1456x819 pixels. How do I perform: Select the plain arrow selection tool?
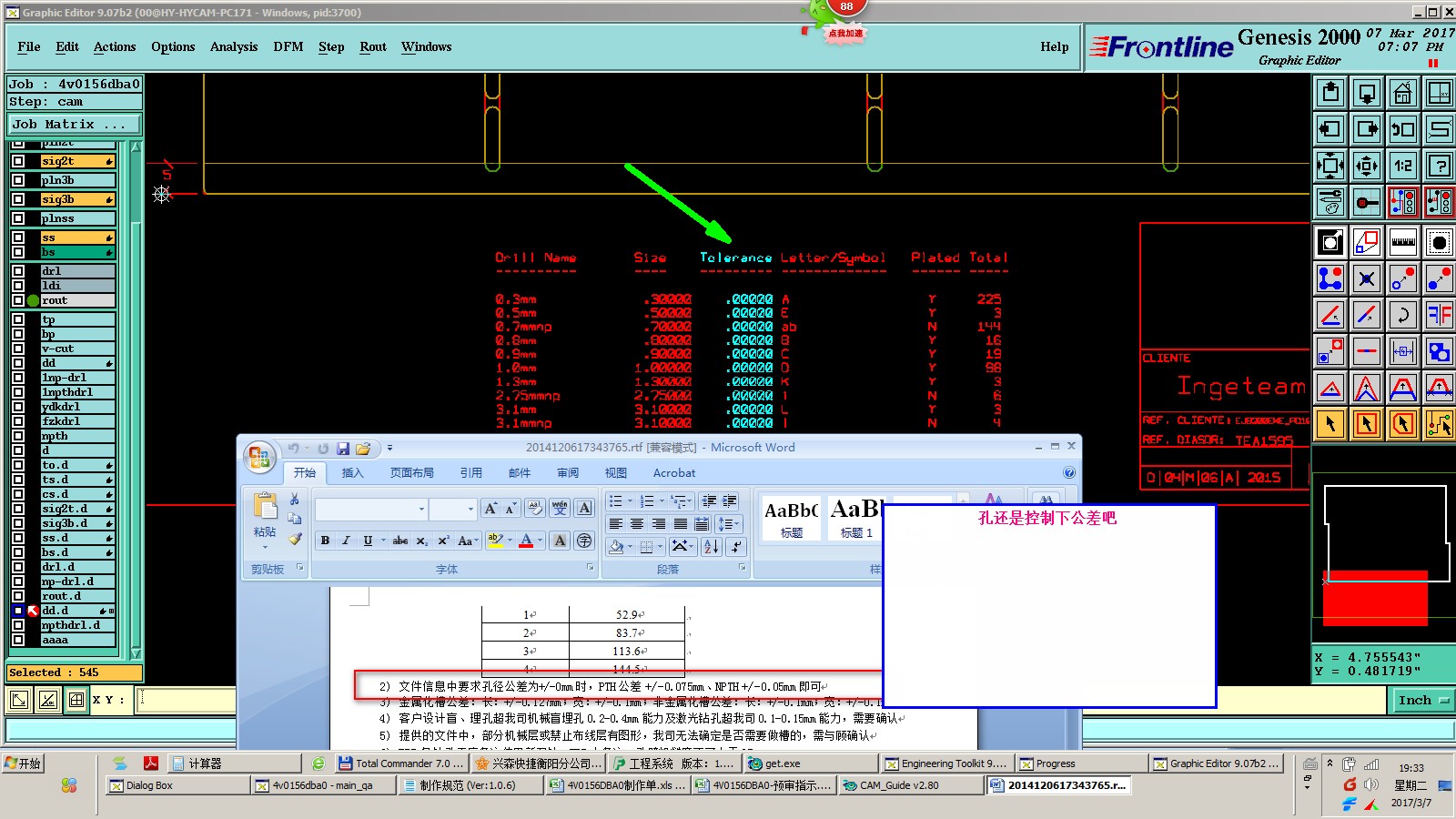[1330, 424]
